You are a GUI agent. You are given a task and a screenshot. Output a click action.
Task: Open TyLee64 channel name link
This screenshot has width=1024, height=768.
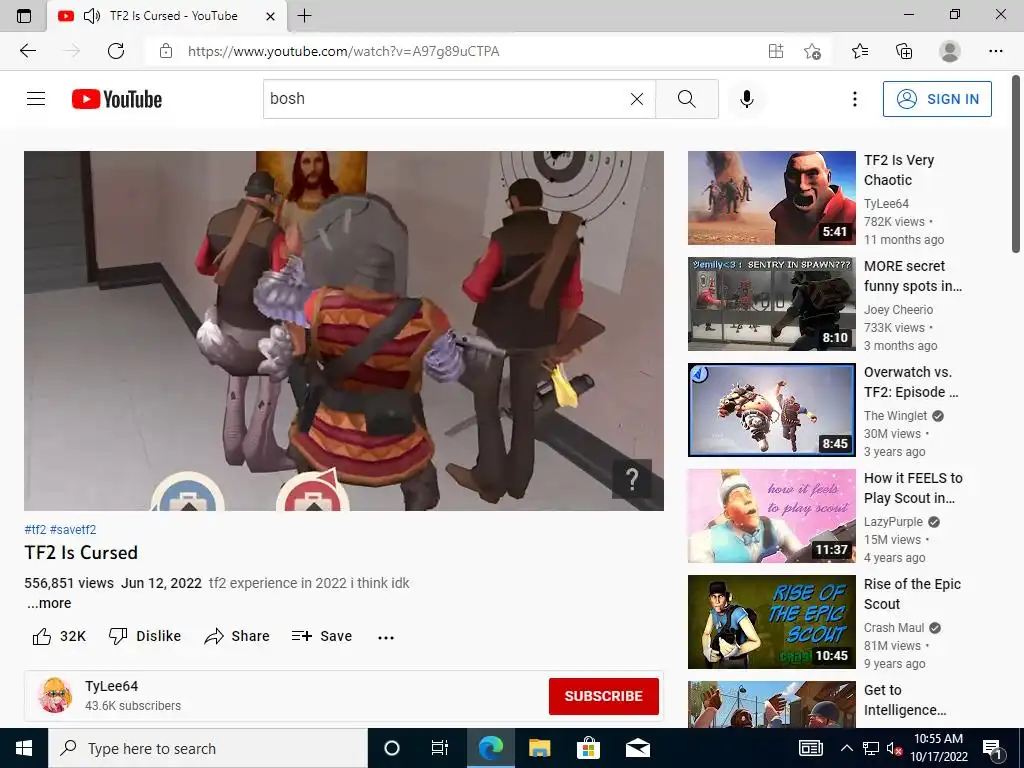(x=112, y=686)
